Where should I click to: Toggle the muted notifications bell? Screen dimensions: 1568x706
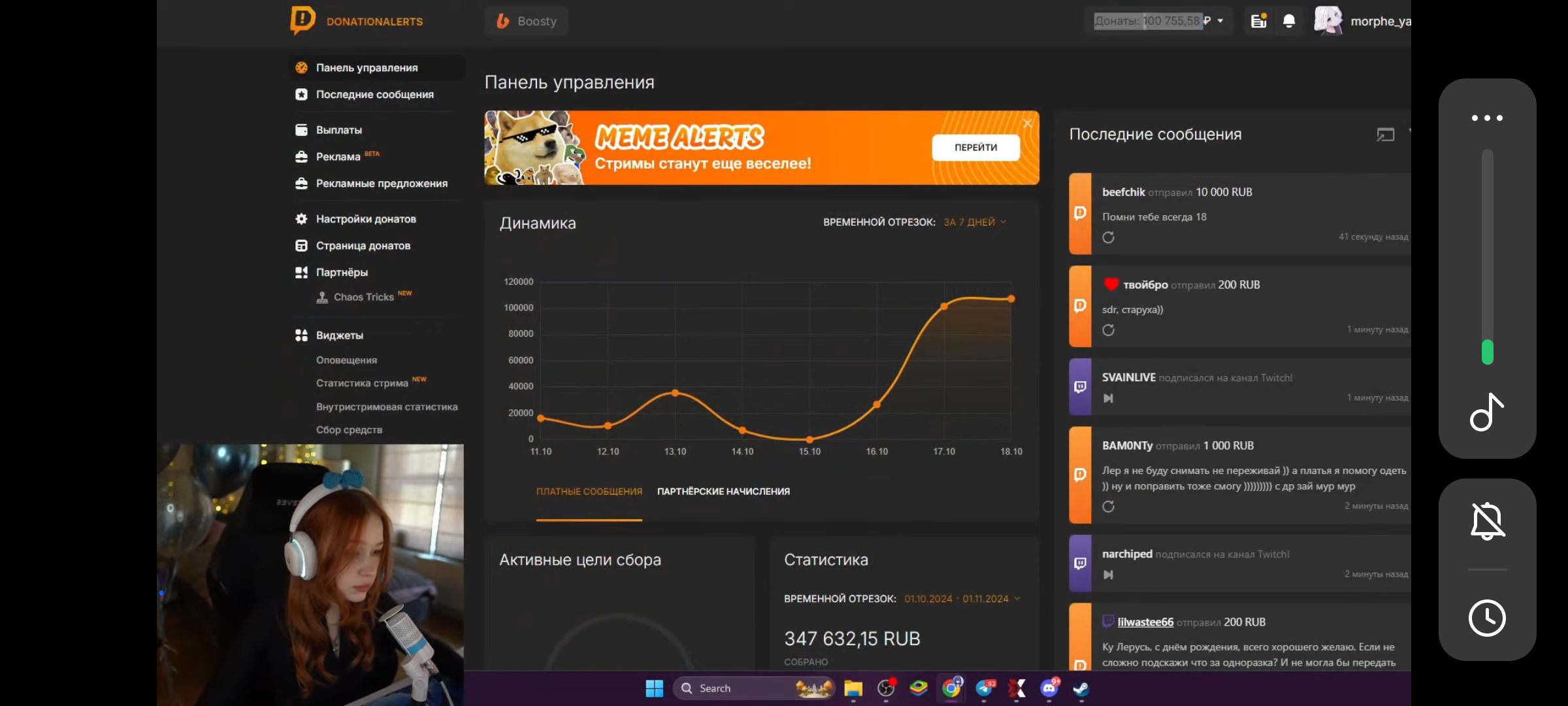pos(1487,520)
